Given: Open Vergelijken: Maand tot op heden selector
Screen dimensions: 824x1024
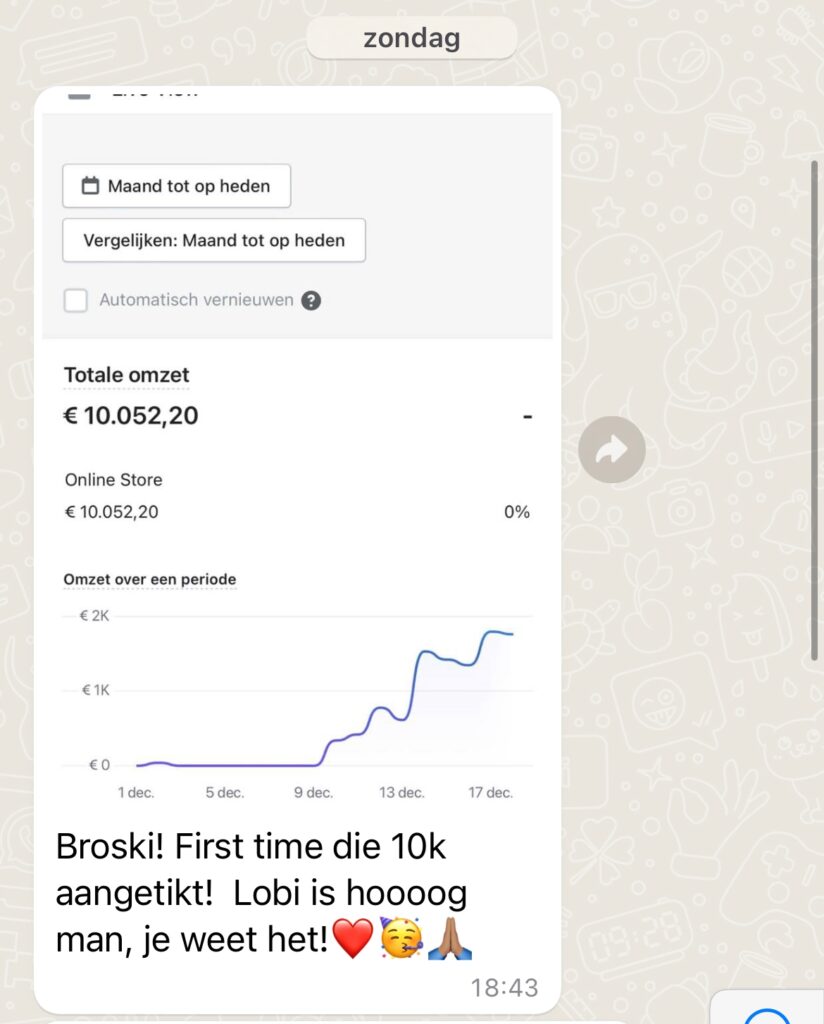Looking at the screenshot, I should [214, 240].
